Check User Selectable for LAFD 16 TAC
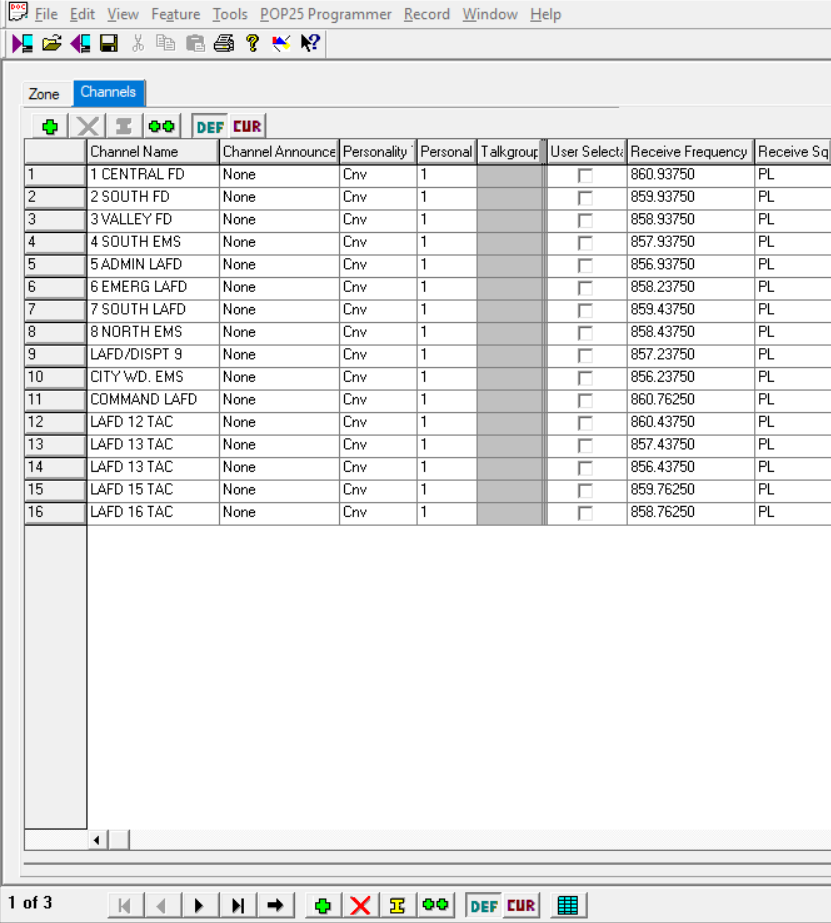The image size is (831, 923). (x=585, y=513)
